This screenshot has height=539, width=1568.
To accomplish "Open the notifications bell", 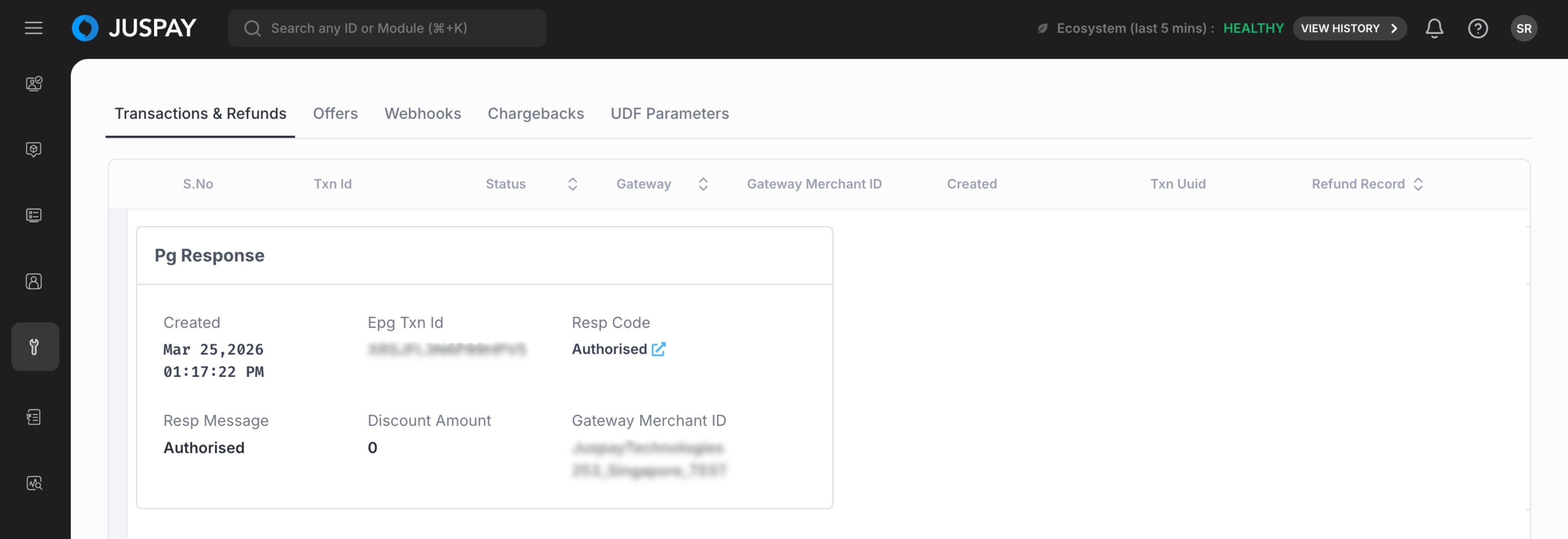I will click(x=1434, y=29).
